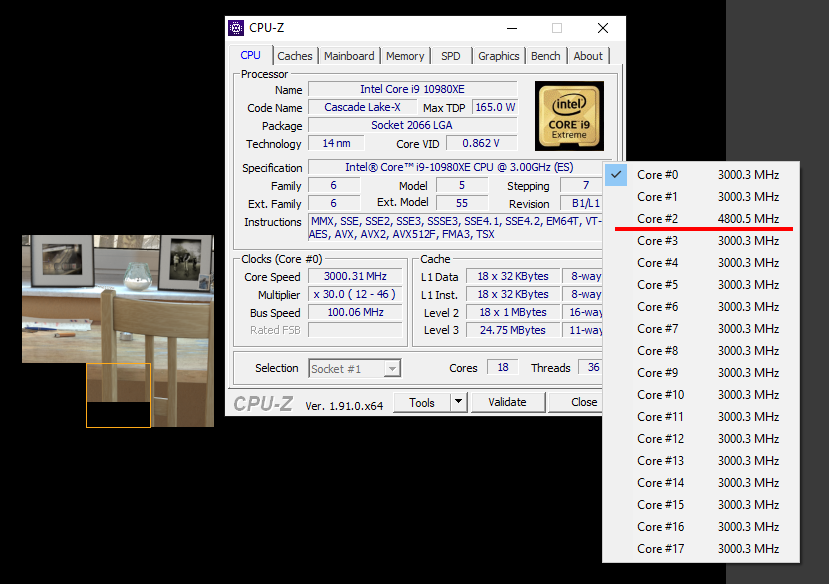Click the Multiplier value x 30.0

point(355,294)
